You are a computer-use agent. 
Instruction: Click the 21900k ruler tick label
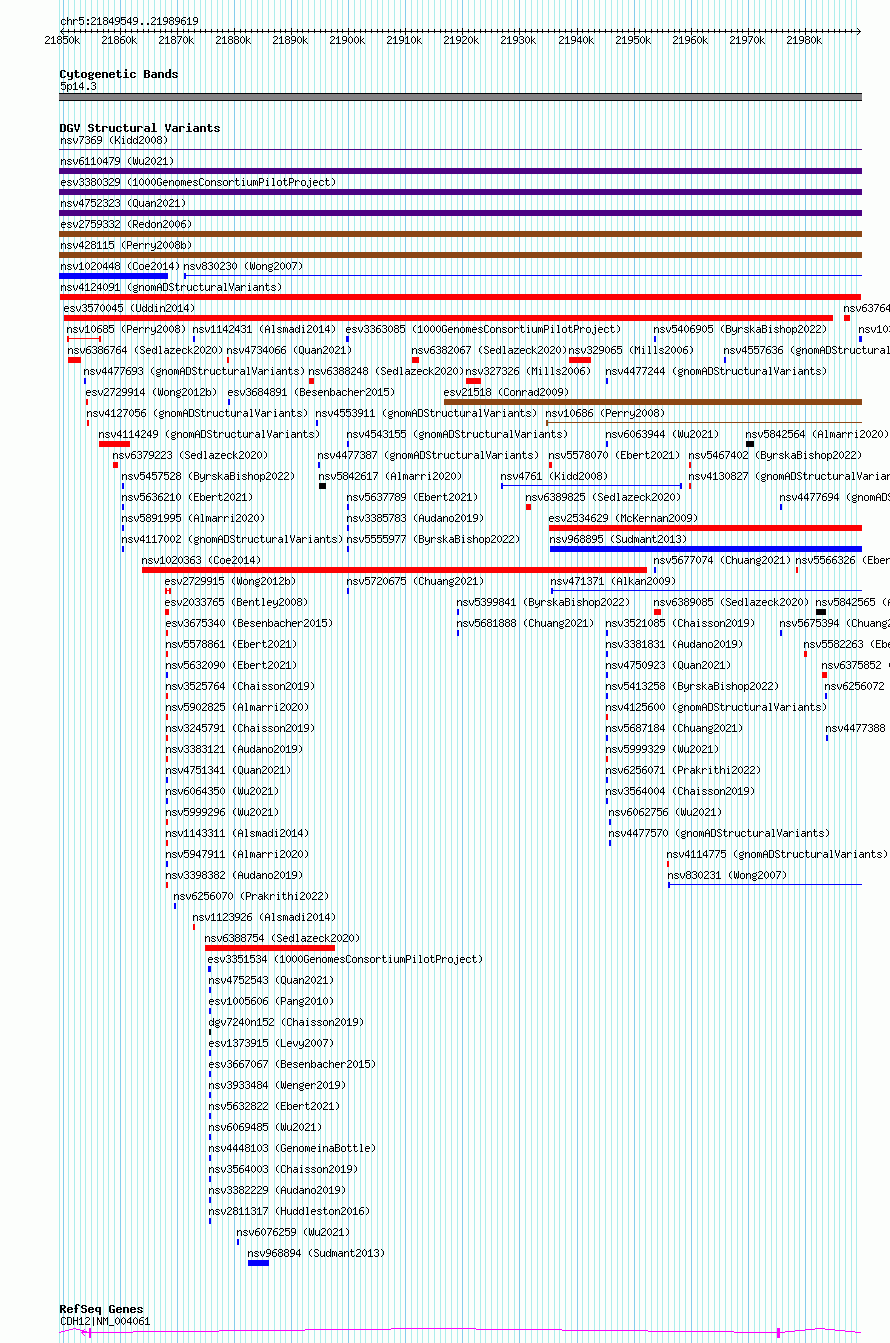[x=347, y=40]
